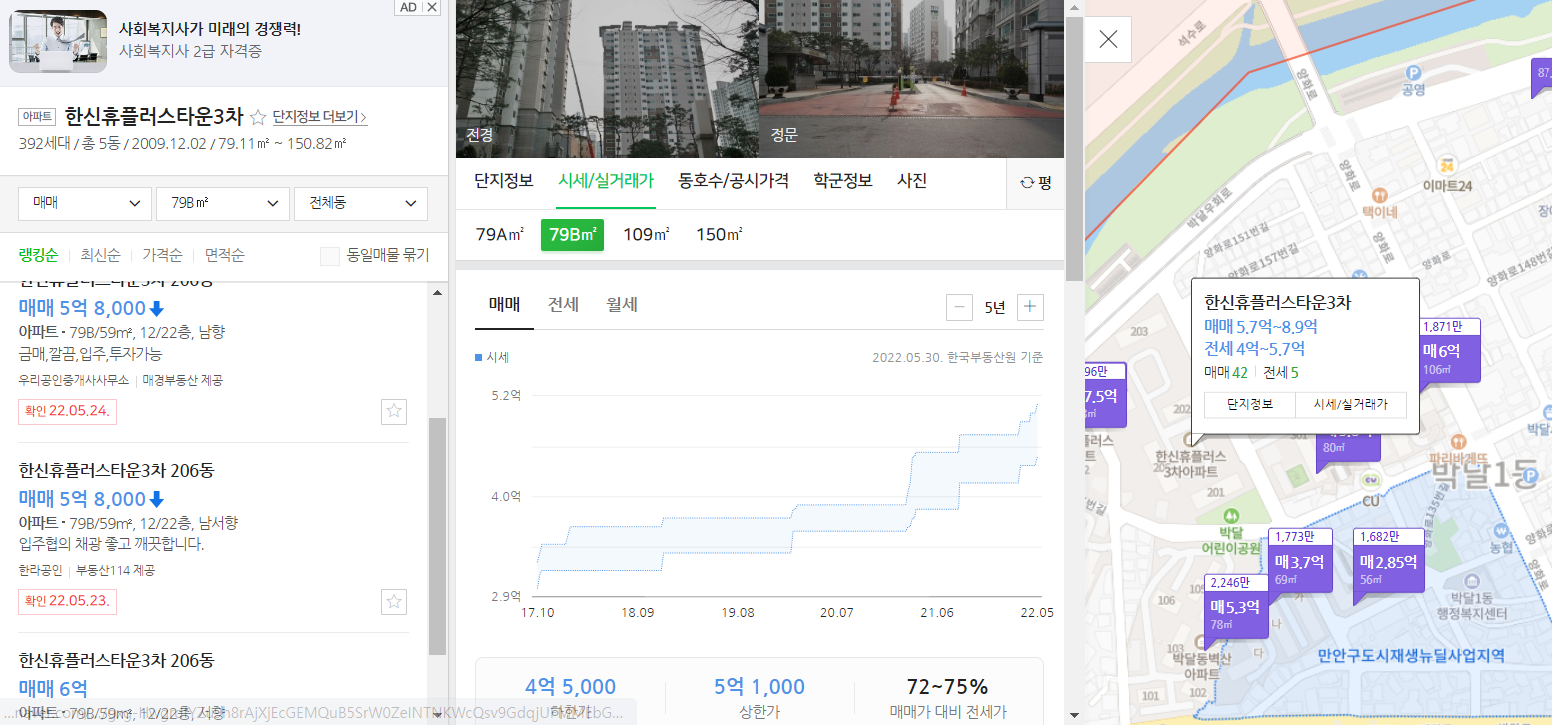This screenshot has width=1552, height=725.
Task: Select the 79A㎡ area type
Action: [500, 235]
